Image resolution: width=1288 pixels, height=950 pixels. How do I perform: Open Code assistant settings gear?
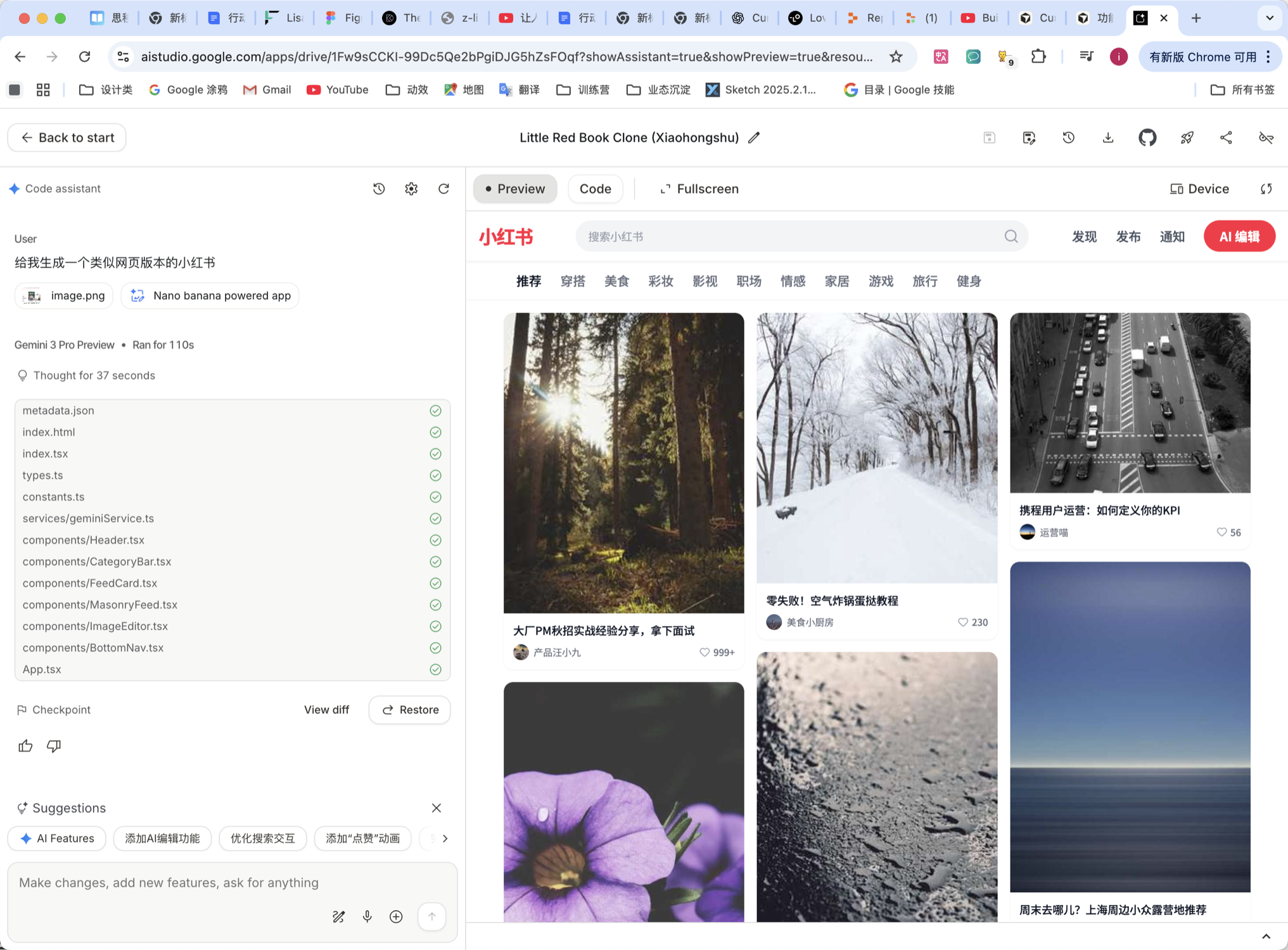tap(411, 189)
